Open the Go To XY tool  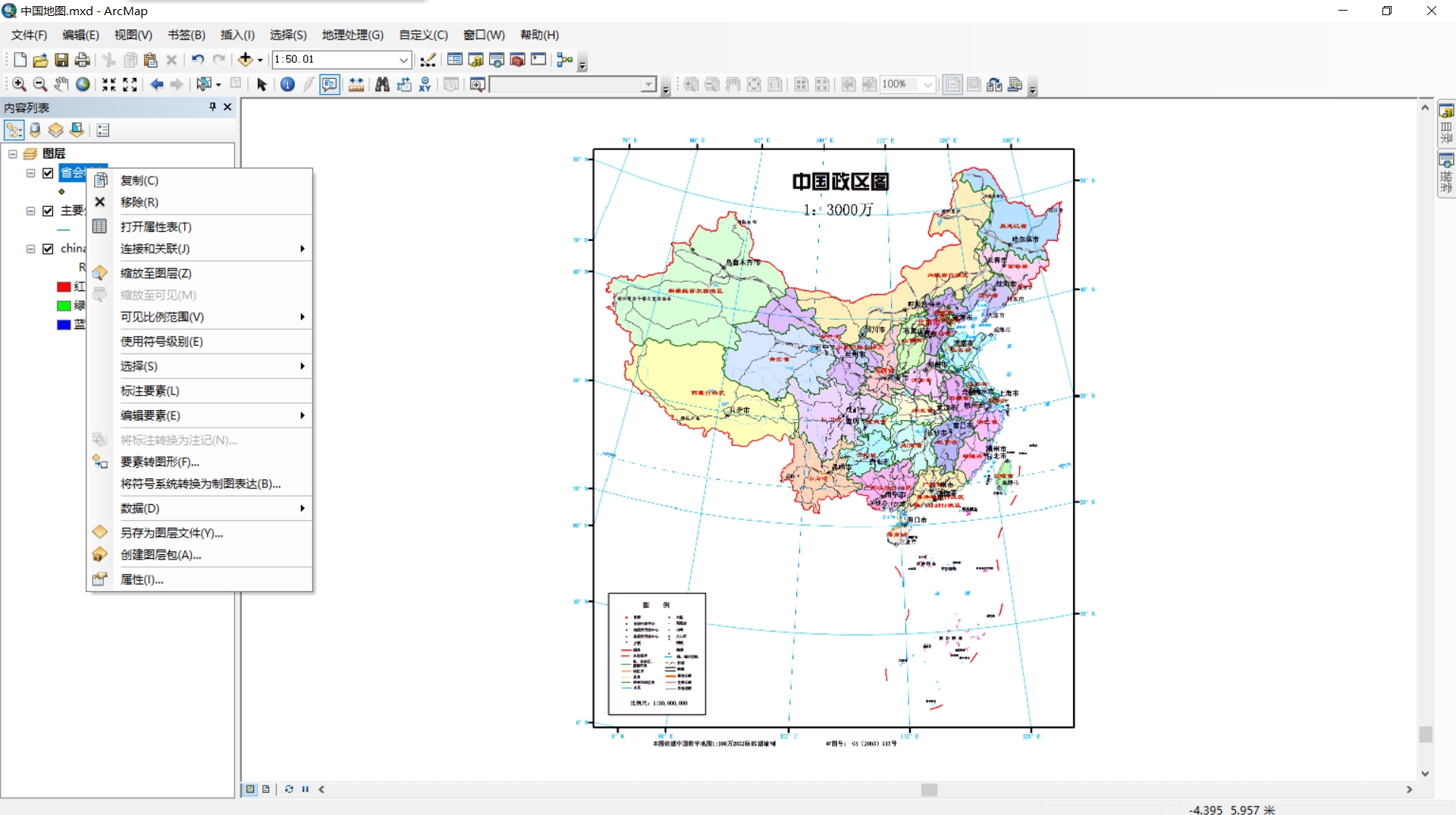pyautogui.click(x=425, y=85)
